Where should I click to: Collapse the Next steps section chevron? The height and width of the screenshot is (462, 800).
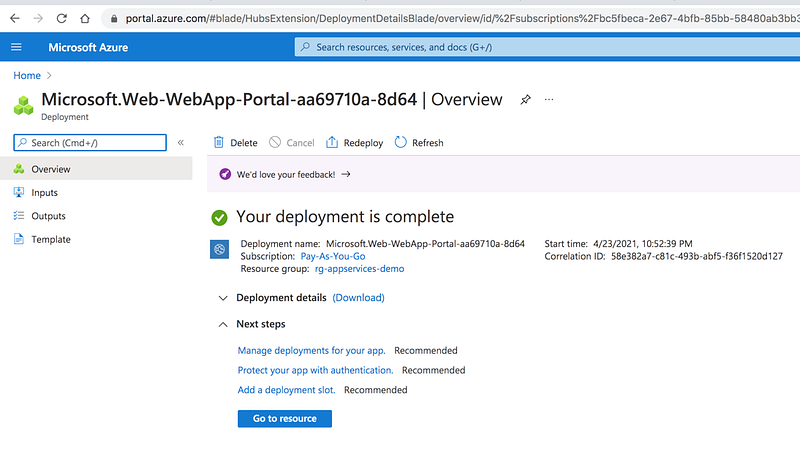click(x=223, y=324)
